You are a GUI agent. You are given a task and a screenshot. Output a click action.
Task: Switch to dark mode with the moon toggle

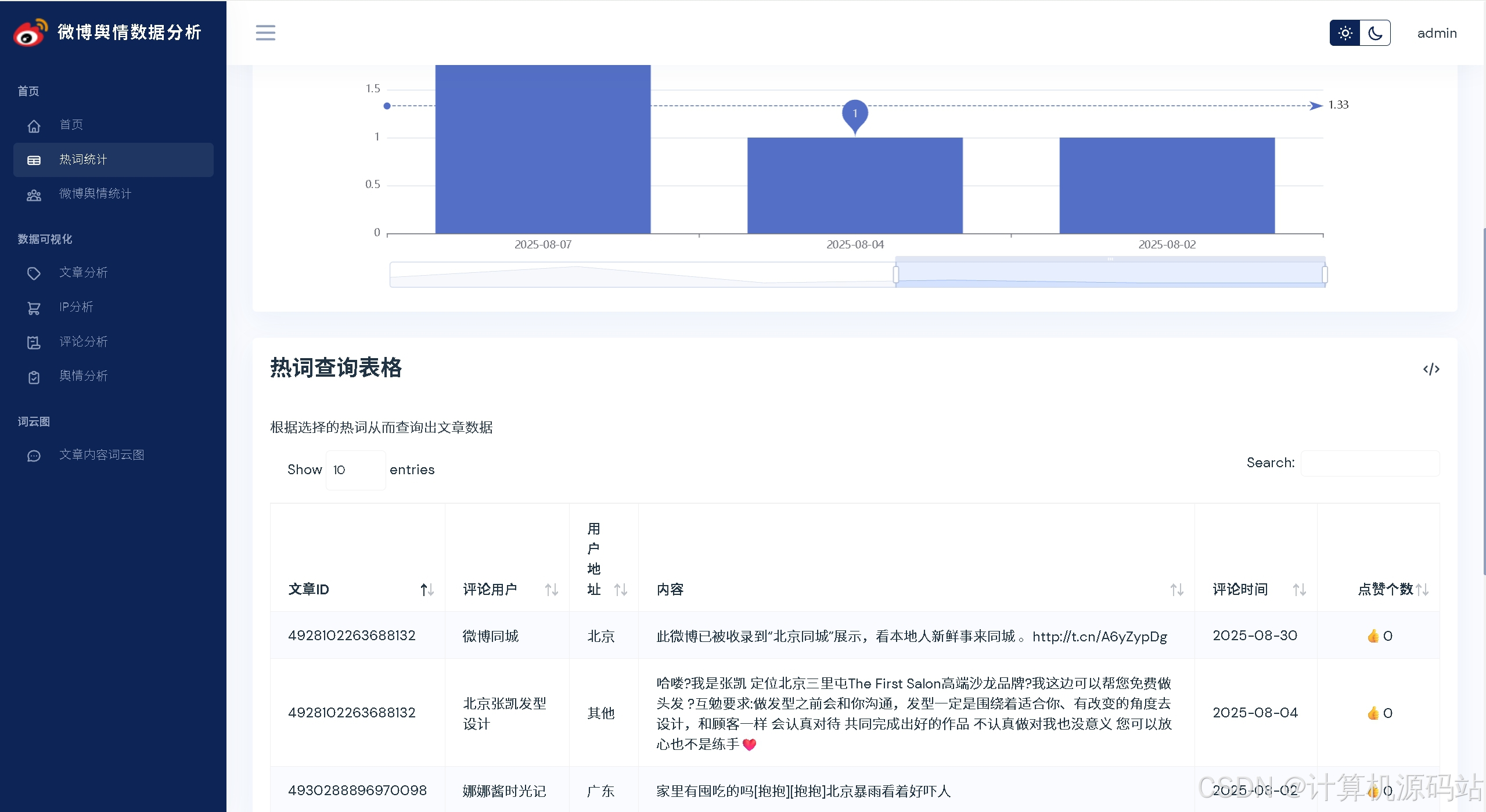coord(1375,33)
